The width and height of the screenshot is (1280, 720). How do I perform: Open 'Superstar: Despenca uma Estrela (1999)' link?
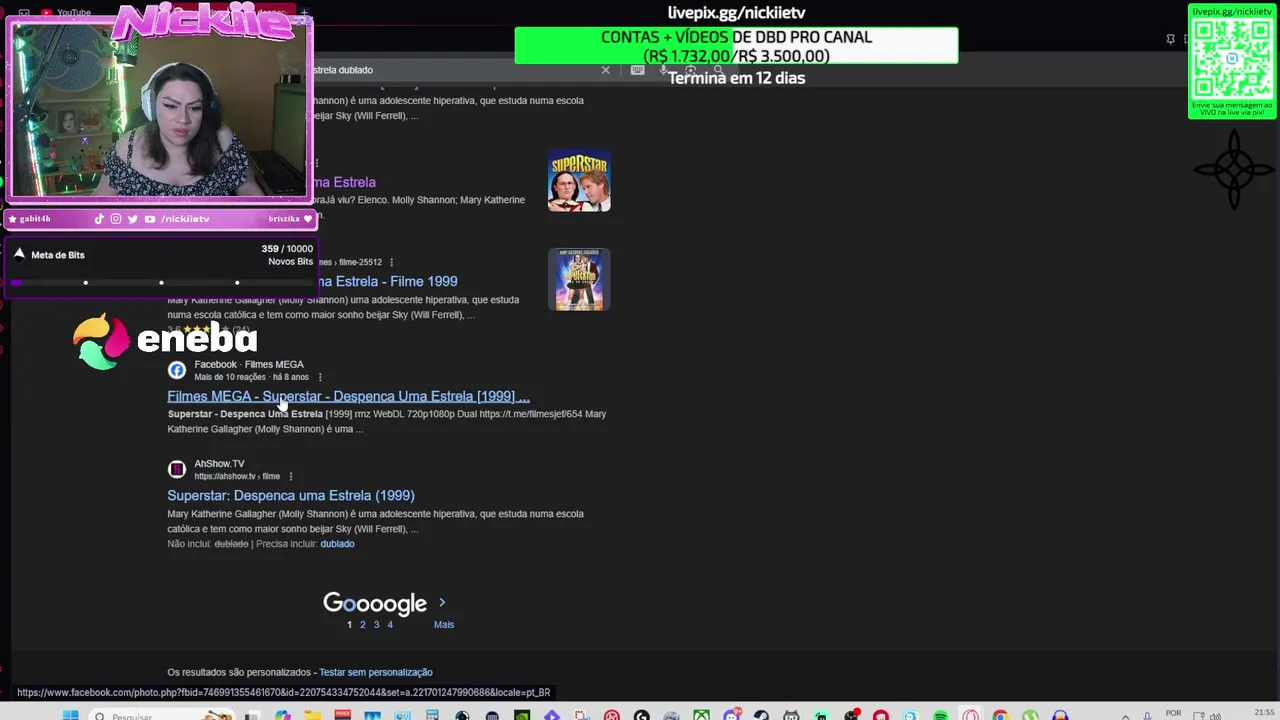pyautogui.click(x=291, y=495)
